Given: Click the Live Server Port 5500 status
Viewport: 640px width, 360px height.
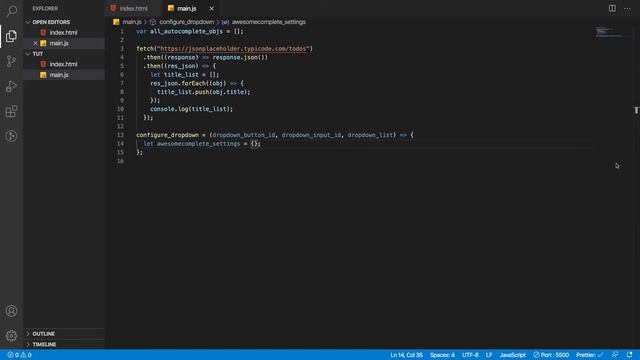Looking at the screenshot, I should pyautogui.click(x=551, y=355).
